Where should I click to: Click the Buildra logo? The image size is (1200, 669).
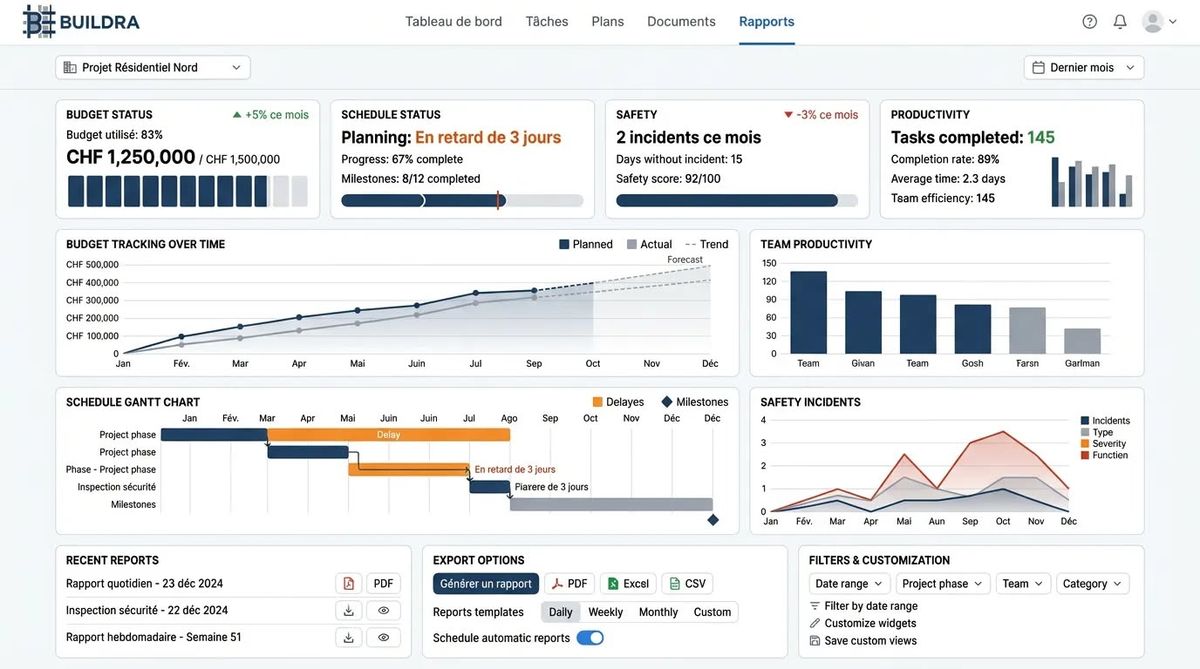(81, 22)
